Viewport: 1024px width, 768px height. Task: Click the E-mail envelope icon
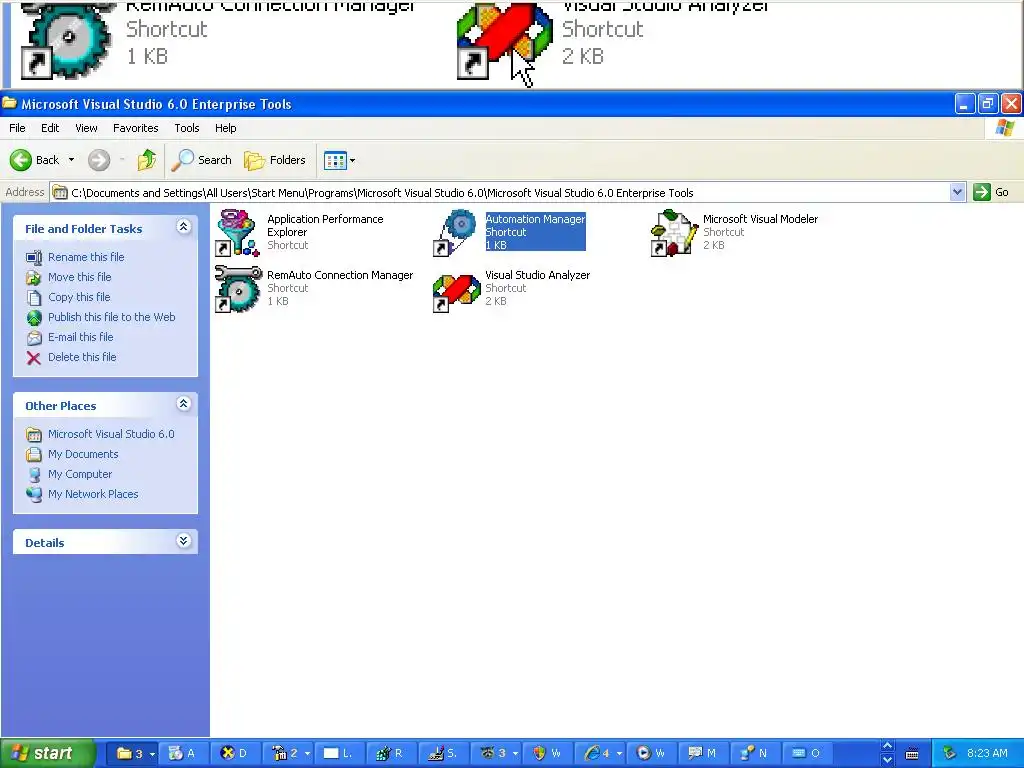click(34, 338)
